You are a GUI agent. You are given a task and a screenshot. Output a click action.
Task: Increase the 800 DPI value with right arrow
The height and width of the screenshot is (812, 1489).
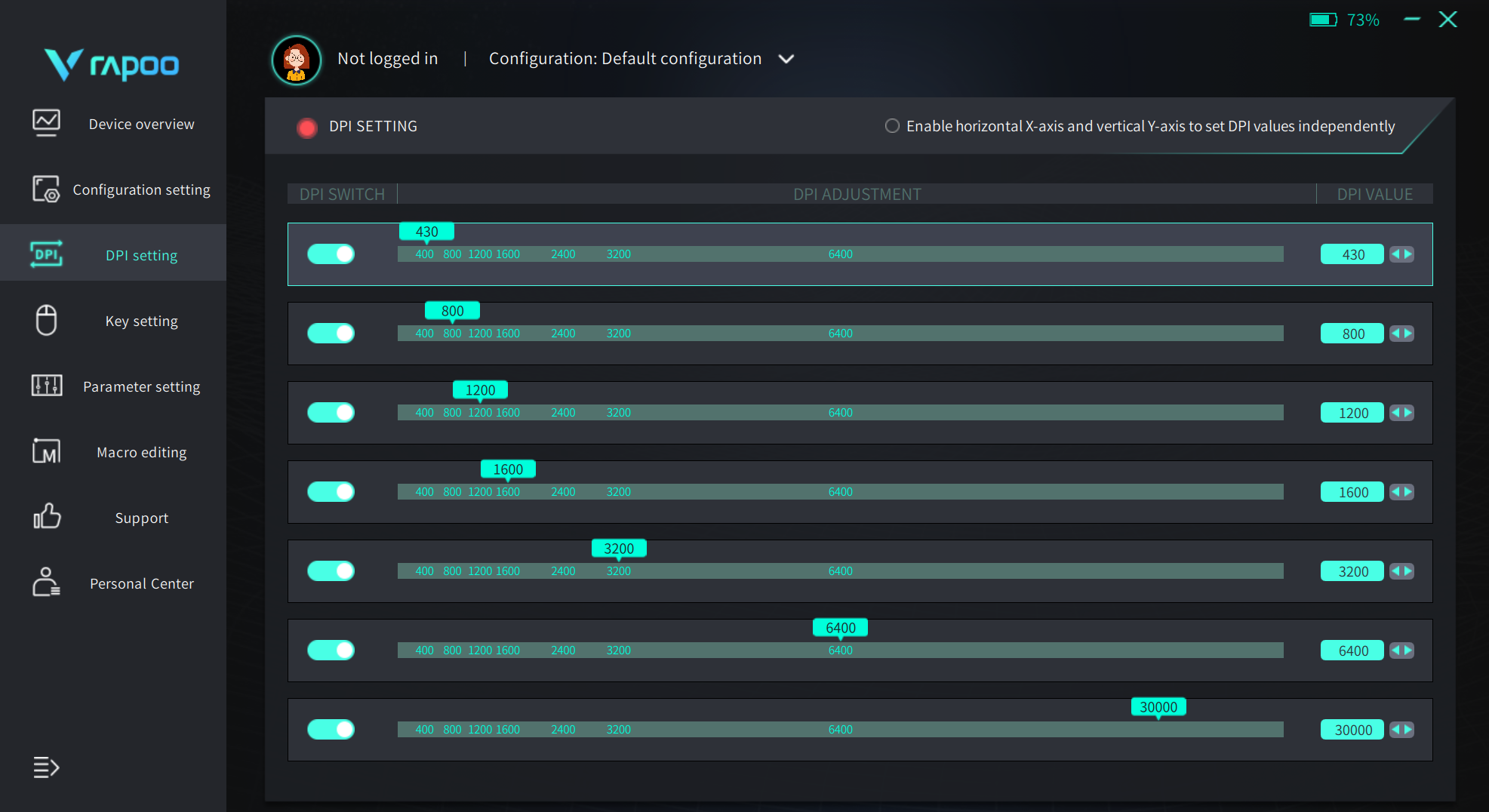[1408, 334]
